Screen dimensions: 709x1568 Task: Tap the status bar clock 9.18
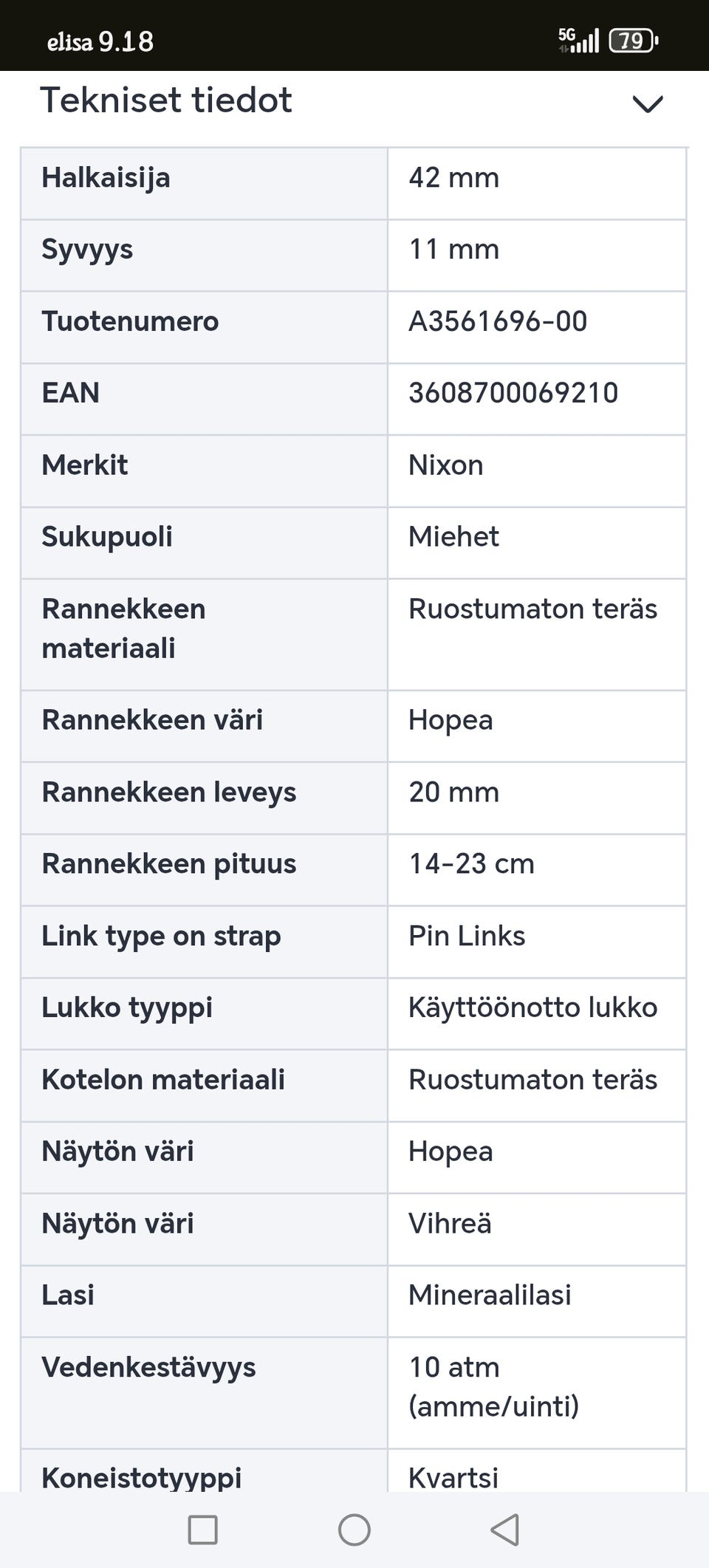tap(126, 41)
